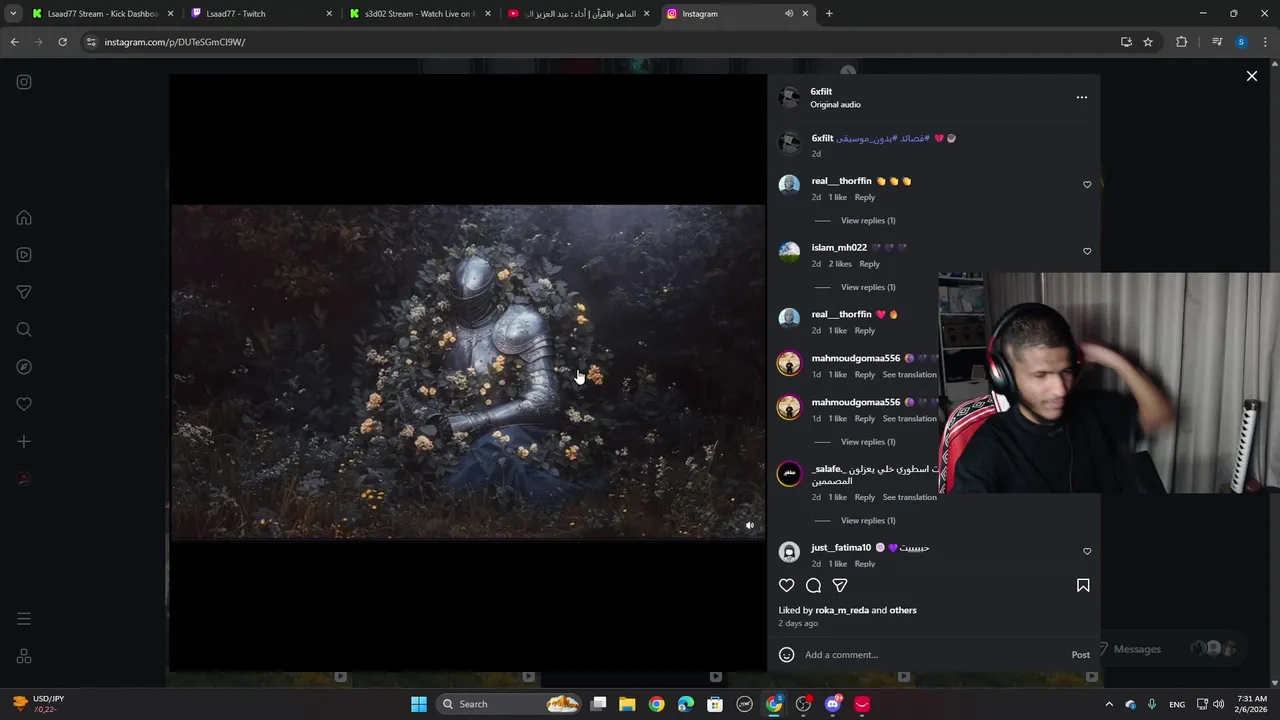
Task: Like just_fatima10's comment
Action: click(x=1087, y=551)
